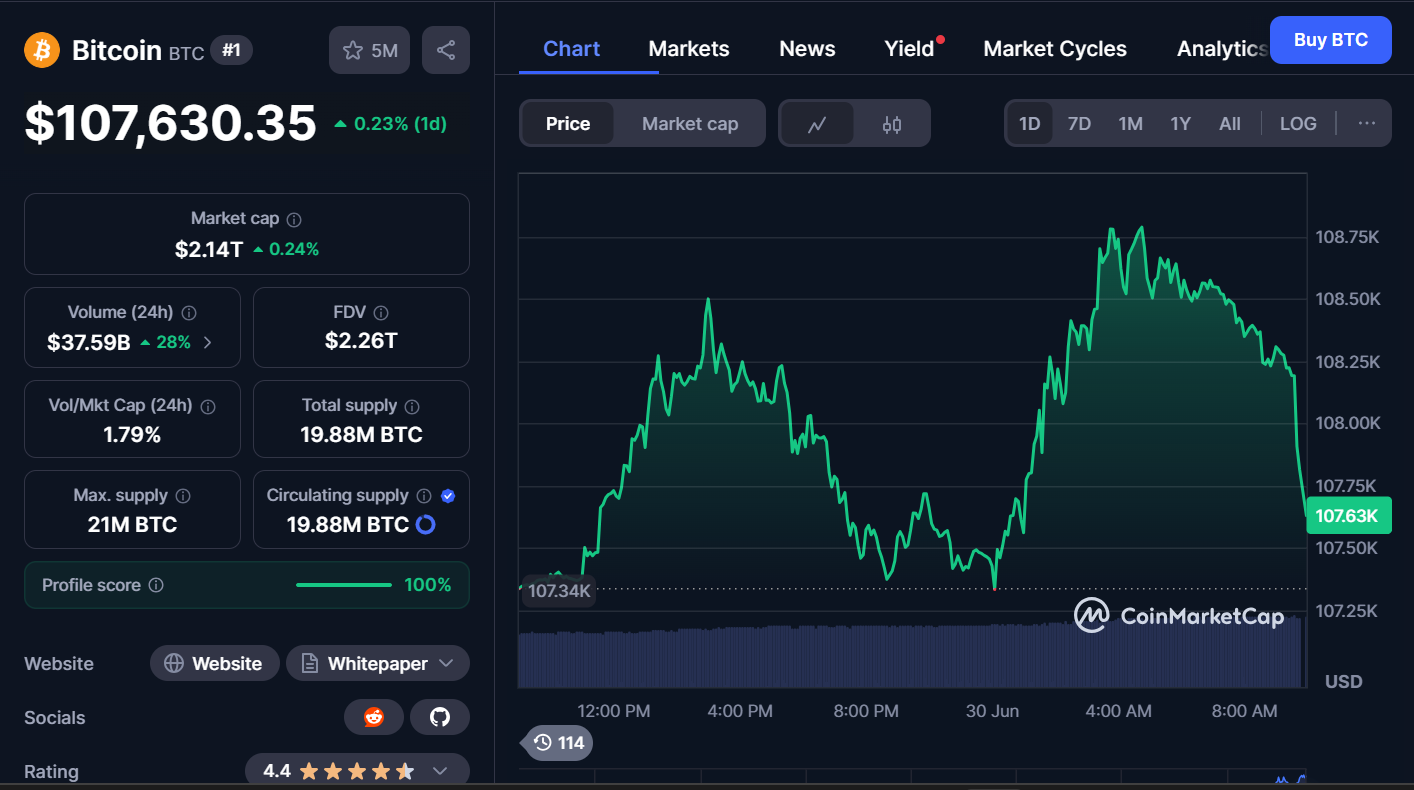Click the 0.23% (1d) change indicator

[390, 124]
